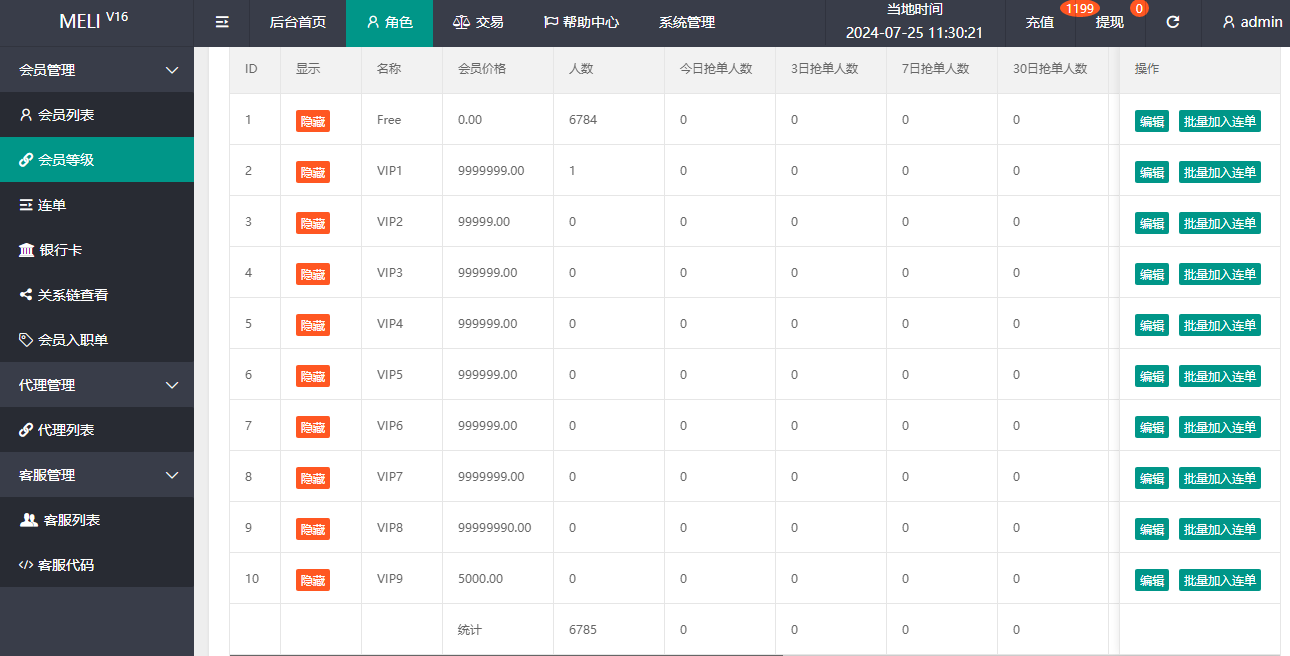Select 会员等级 in the sidebar
The width and height of the screenshot is (1290, 656).
pos(97,160)
